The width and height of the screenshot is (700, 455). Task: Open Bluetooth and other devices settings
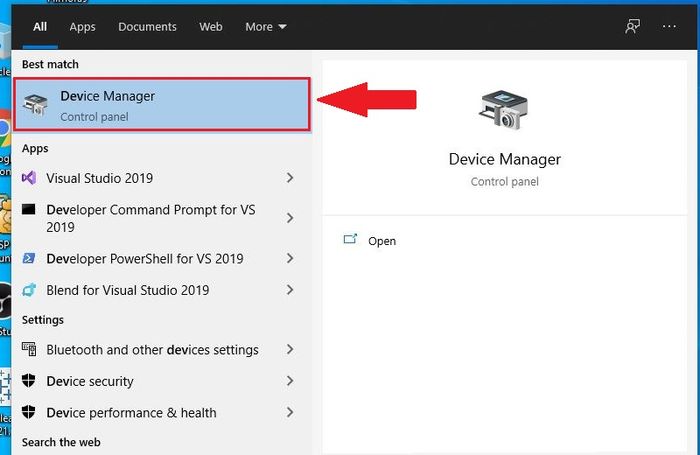tap(162, 350)
